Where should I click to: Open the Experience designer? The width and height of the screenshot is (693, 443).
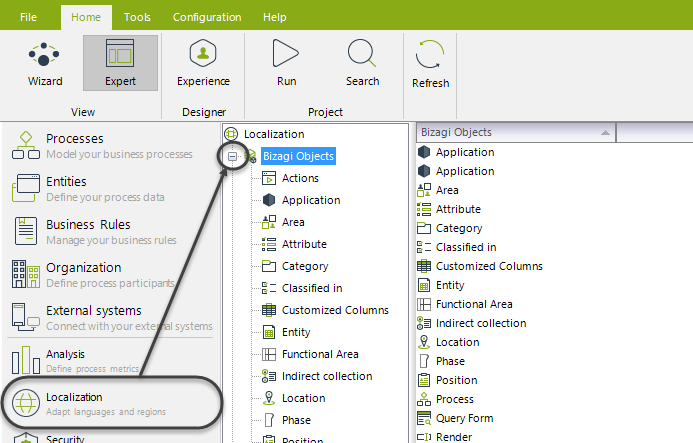[x=203, y=63]
